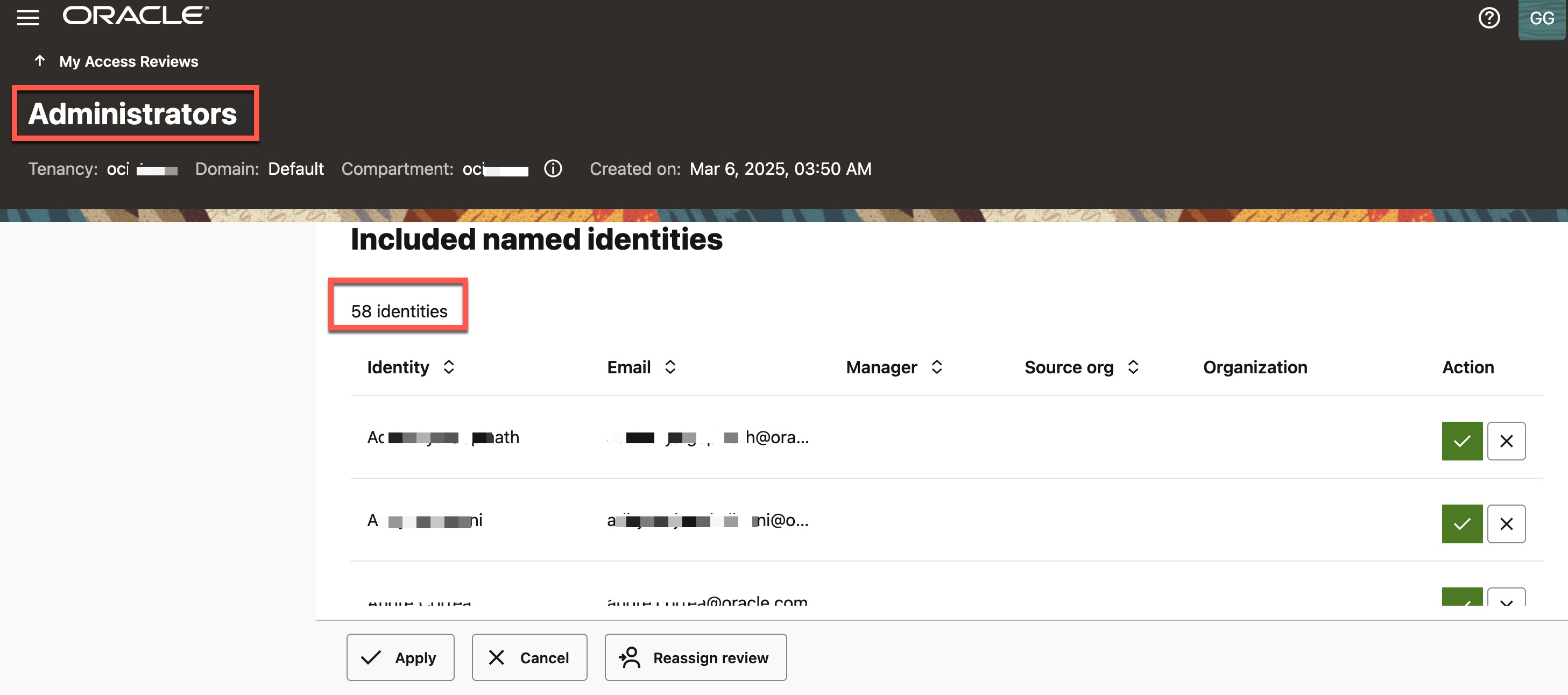Go back using the up arrow
The image size is (1568, 695).
pyautogui.click(x=40, y=61)
